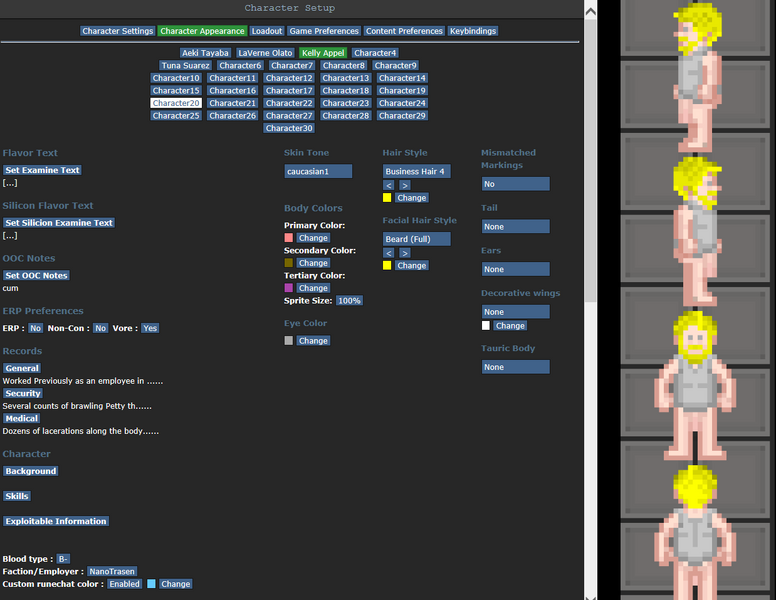Click the yellow hair color swatch
The height and width of the screenshot is (600, 776).
point(387,198)
